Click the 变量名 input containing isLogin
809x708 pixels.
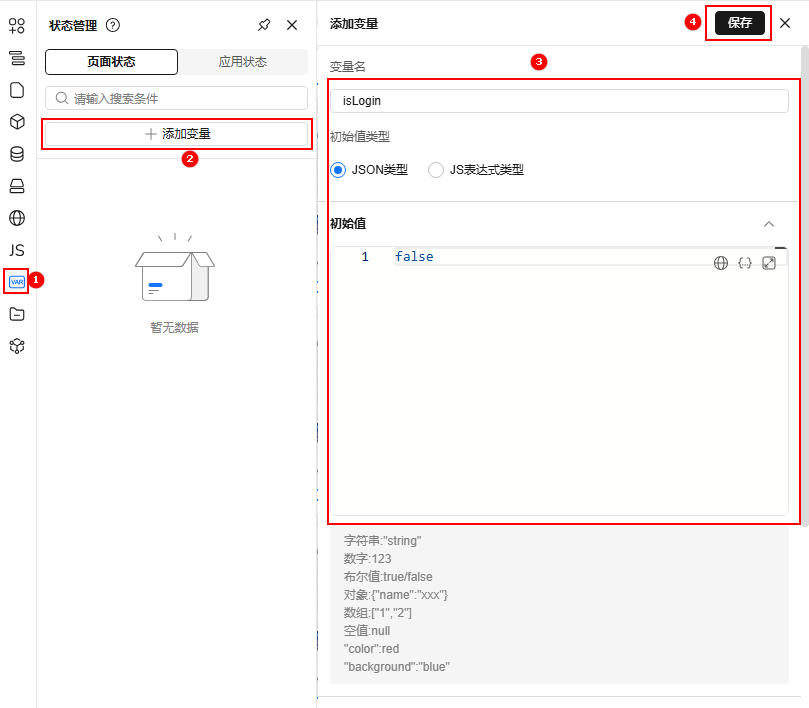[559, 101]
